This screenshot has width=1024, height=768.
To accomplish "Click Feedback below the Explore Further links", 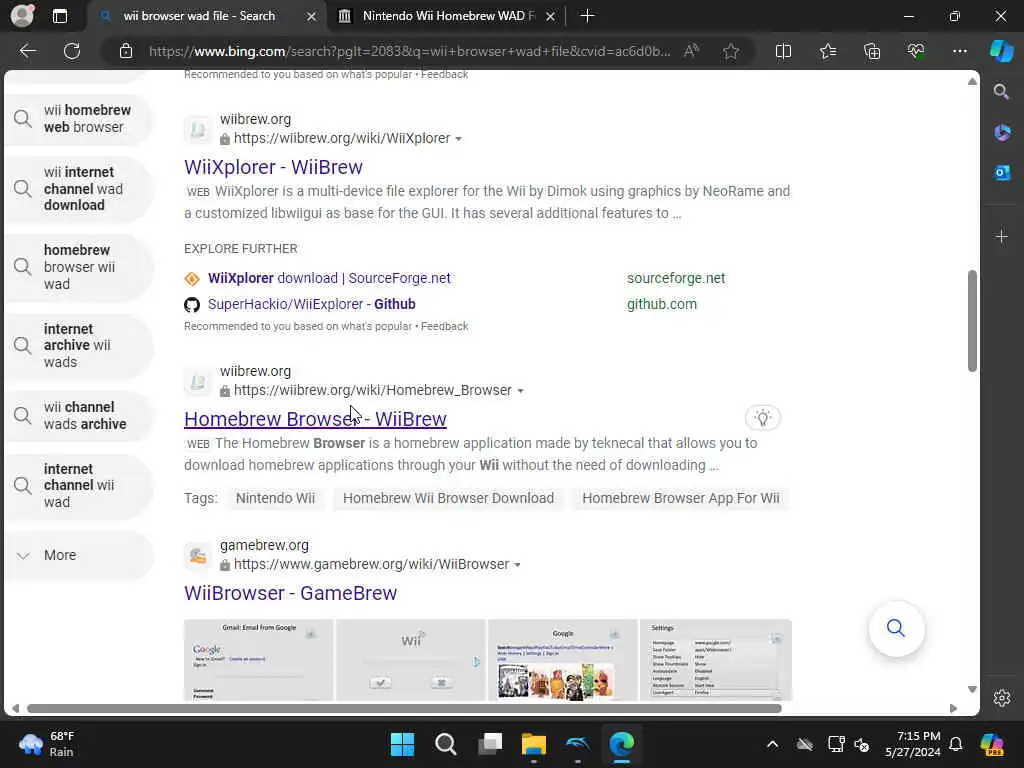I will (x=444, y=326).
